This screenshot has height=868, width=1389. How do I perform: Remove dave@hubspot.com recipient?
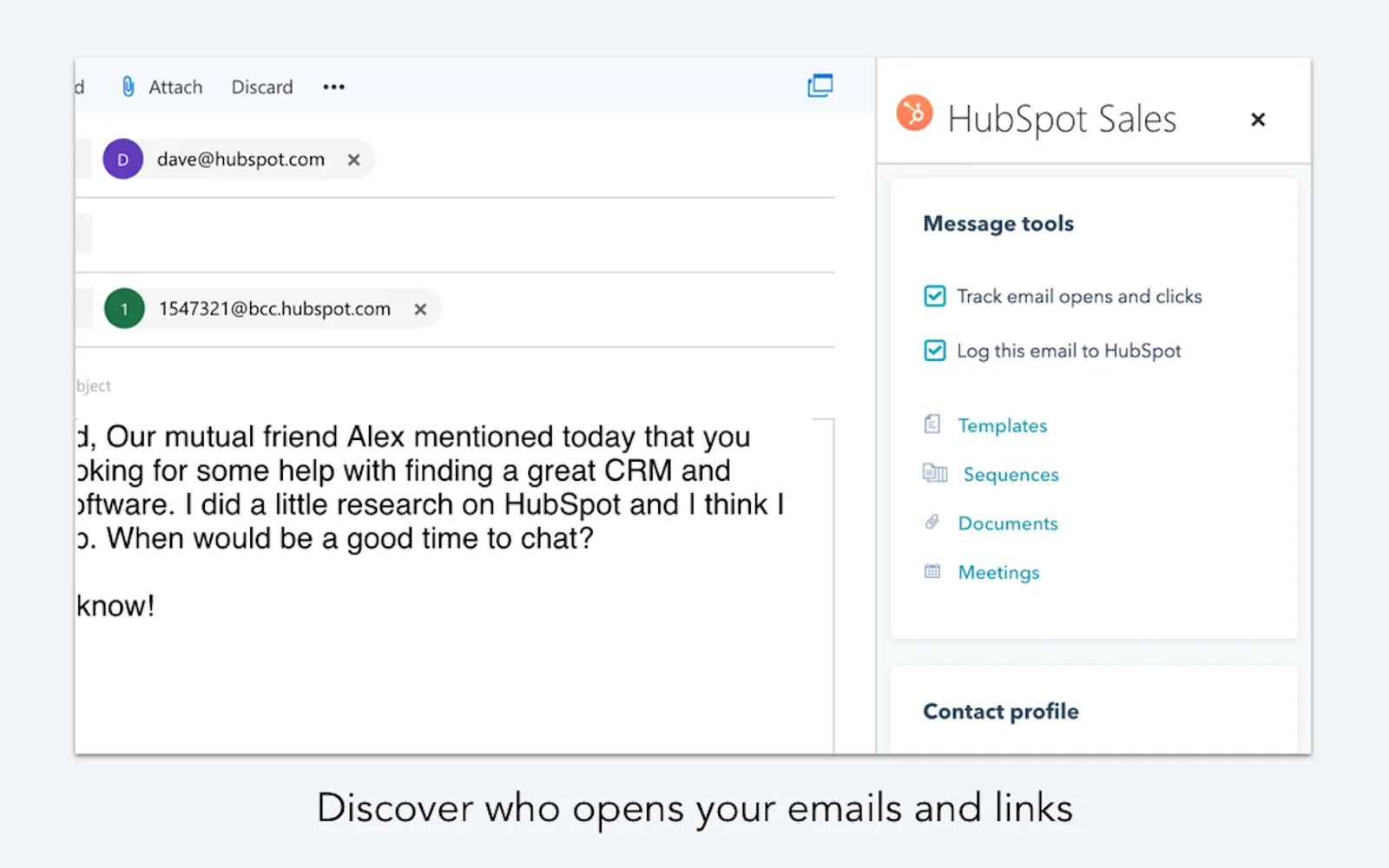(353, 160)
